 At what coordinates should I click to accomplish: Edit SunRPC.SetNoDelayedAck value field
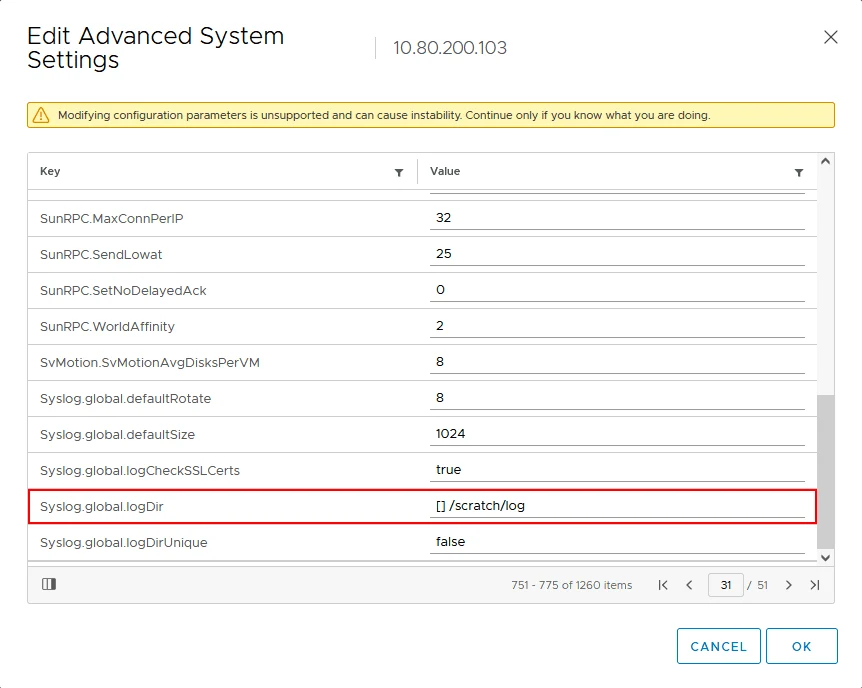[x=617, y=290]
